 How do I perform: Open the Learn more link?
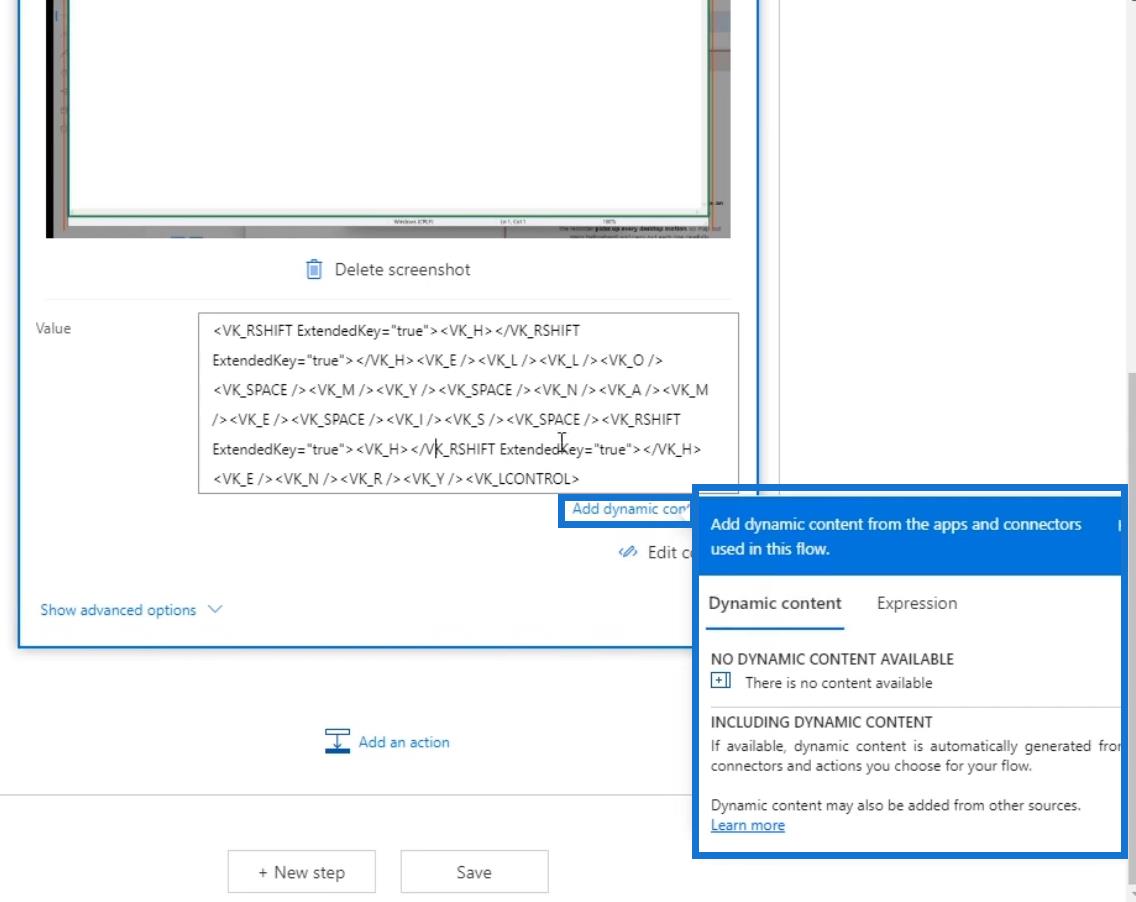click(x=747, y=825)
